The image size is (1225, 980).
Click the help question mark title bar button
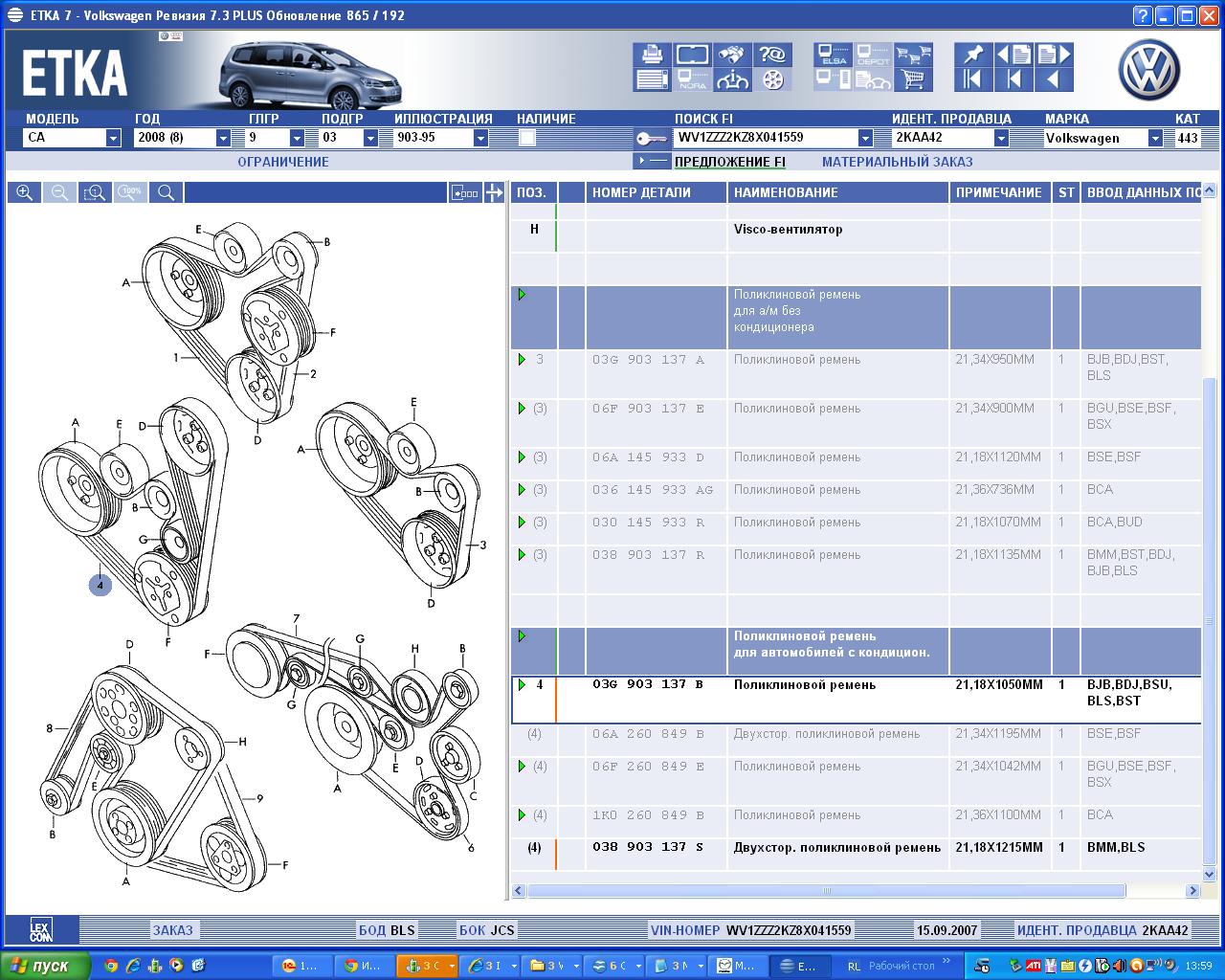point(1142,15)
